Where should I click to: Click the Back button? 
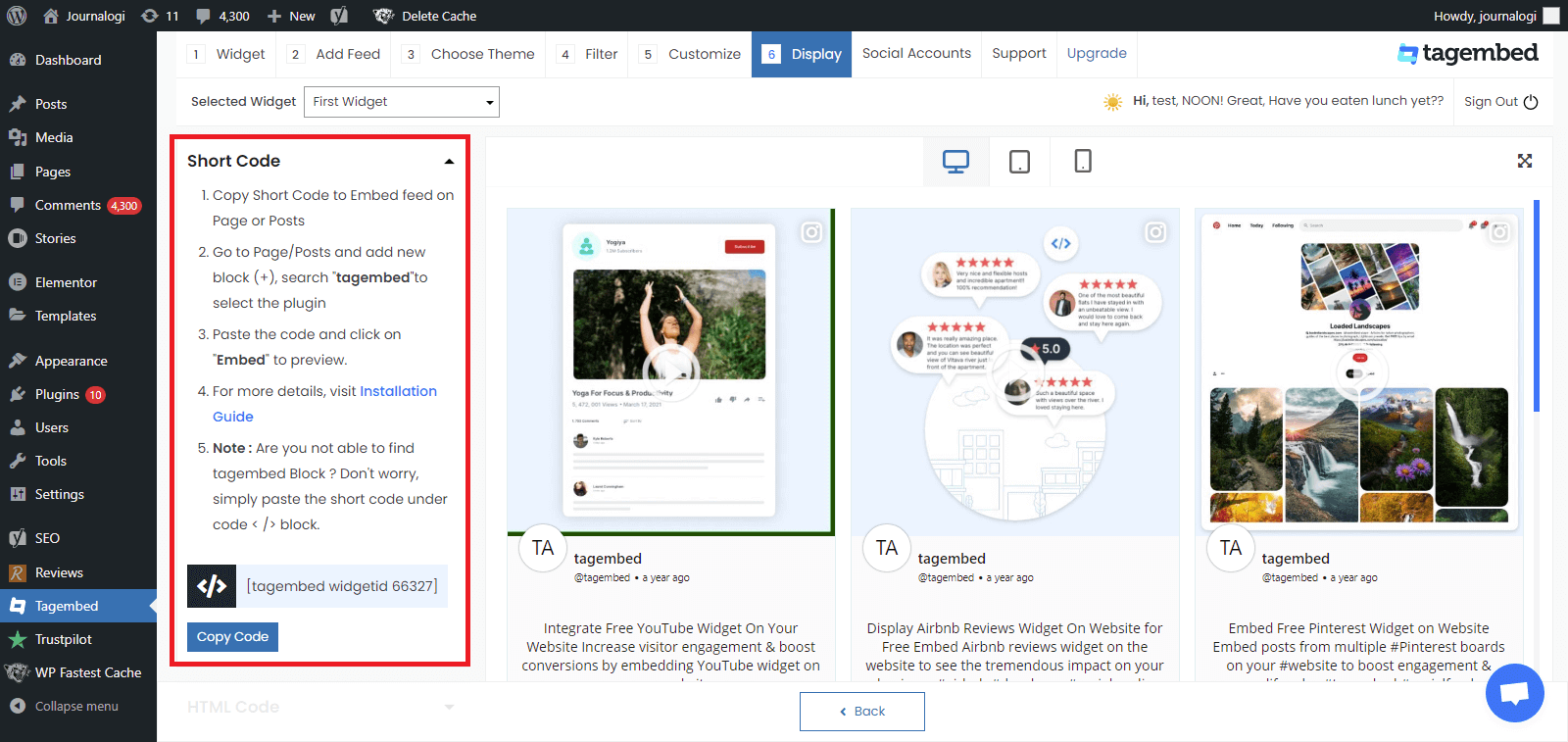tap(862, 712)
